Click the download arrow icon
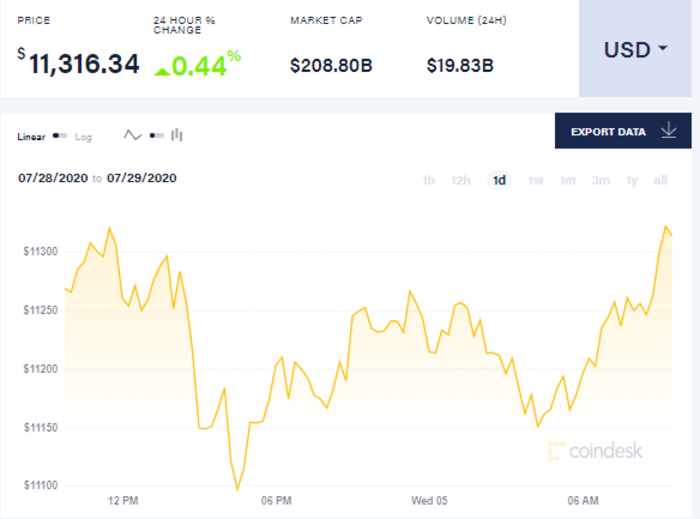 click(x=668, y=131)
